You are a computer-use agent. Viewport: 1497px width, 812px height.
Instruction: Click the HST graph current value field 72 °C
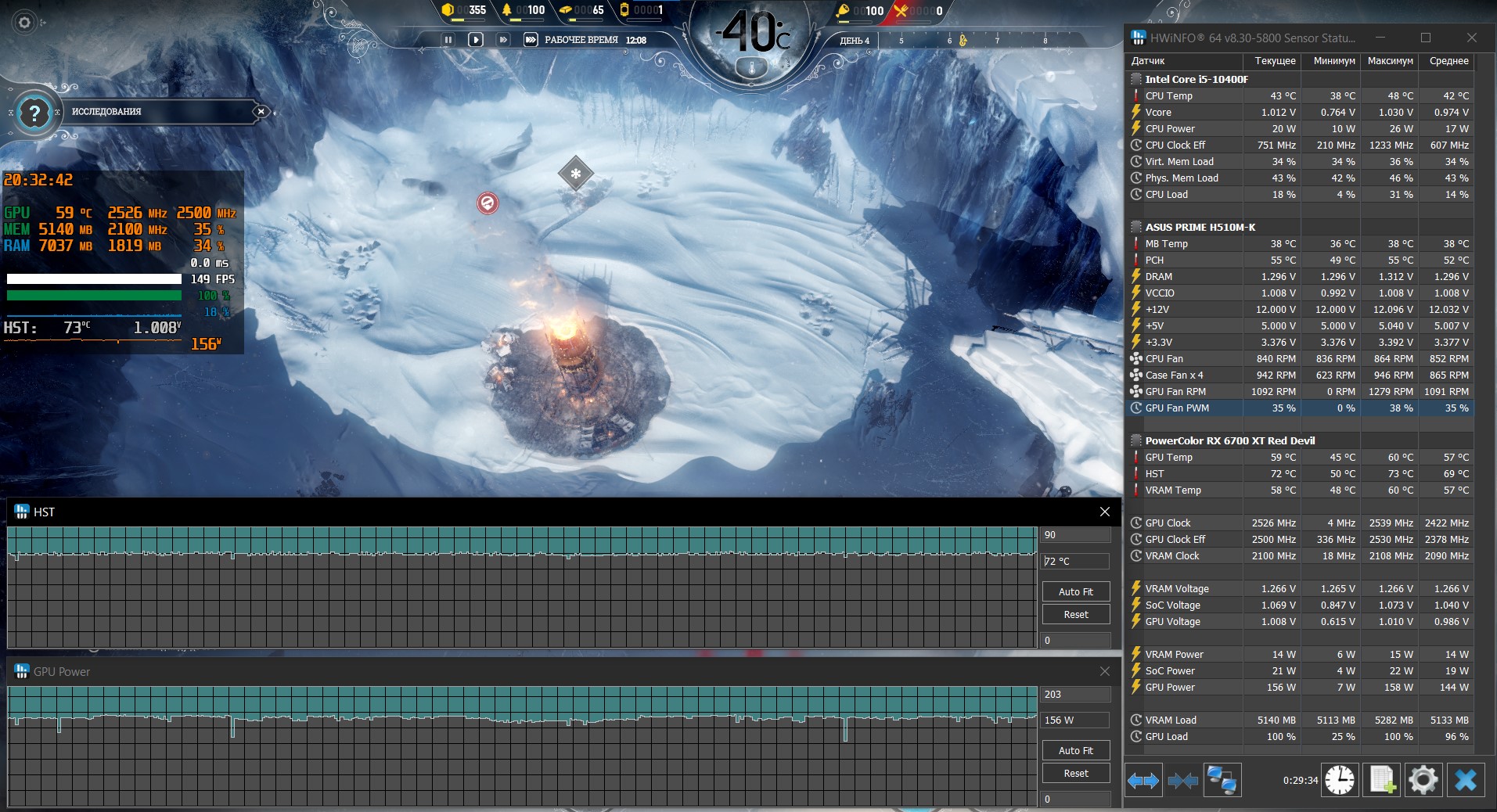point(1076,561)
